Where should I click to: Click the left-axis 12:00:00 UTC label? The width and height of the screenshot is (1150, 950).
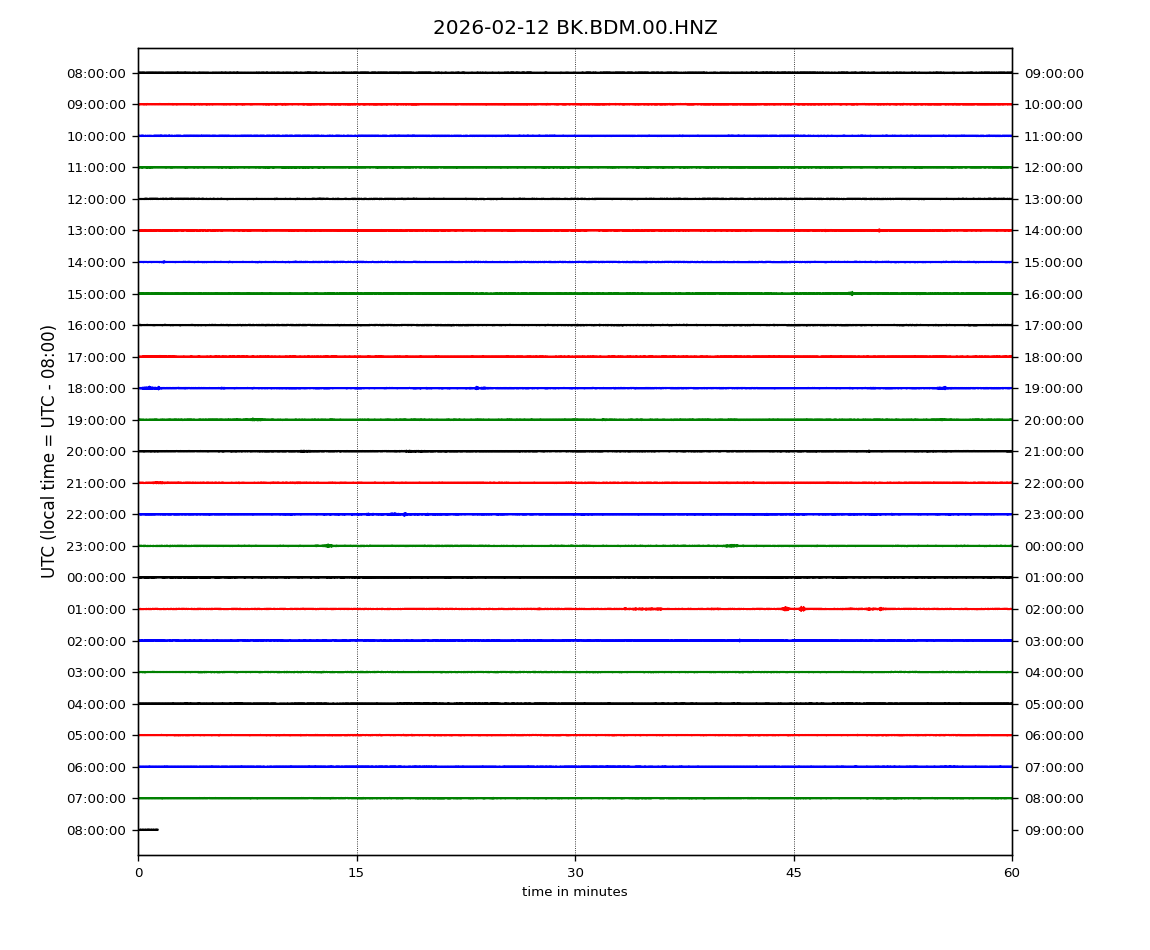pos(96,199)
